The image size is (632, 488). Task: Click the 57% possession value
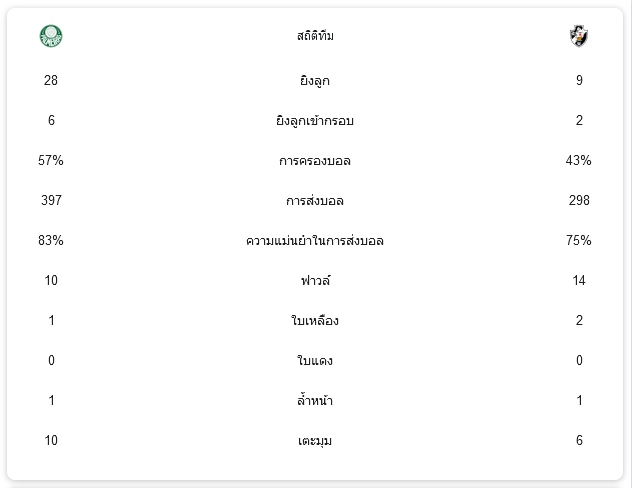[51, 160]
